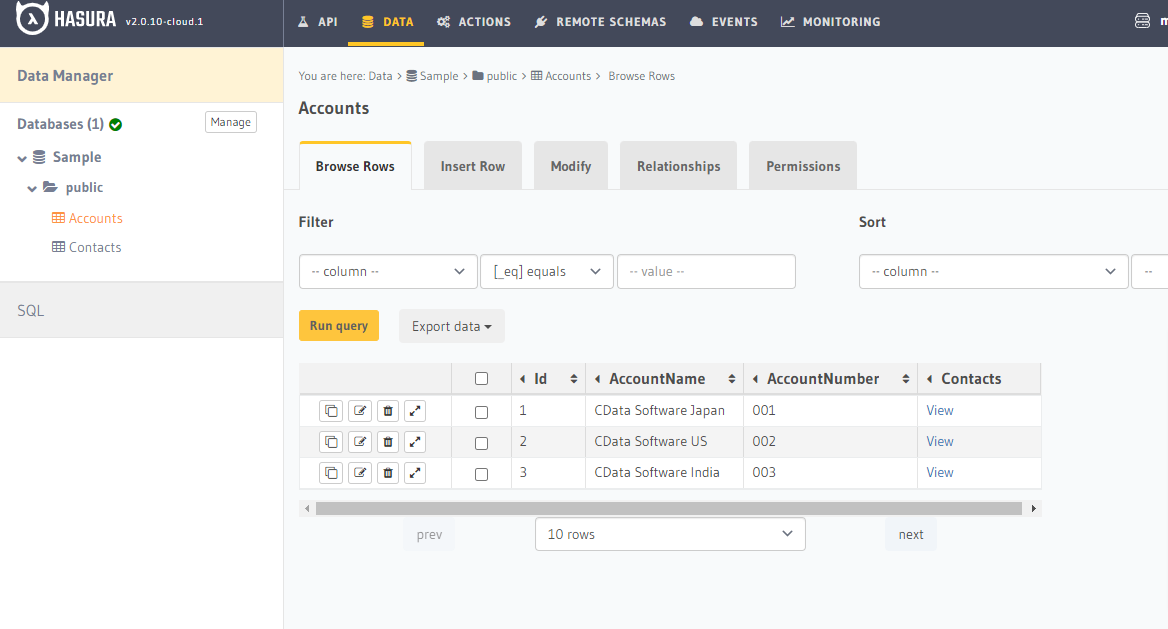
Task: Open the Actions menu in top navigation
Action: point(474,22)
